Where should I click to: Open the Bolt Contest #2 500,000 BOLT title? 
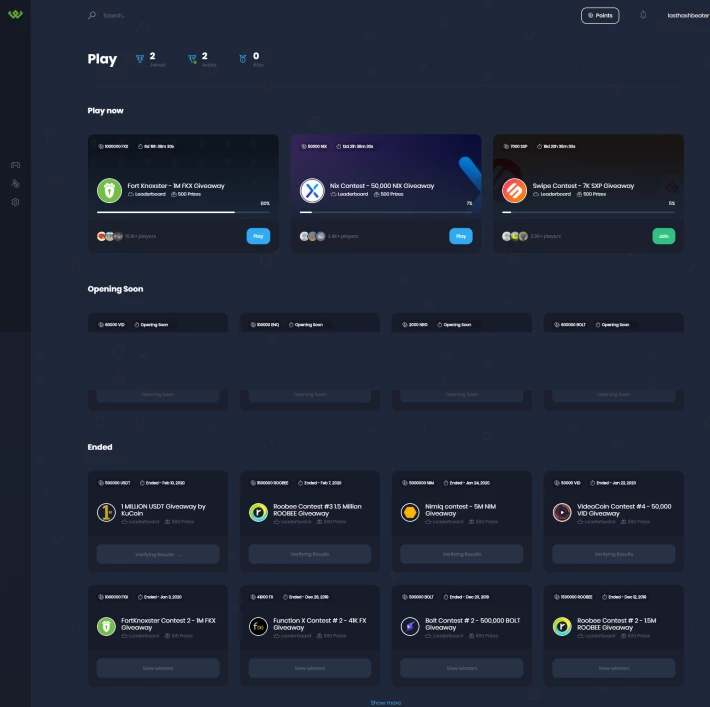tap(472, 624)
